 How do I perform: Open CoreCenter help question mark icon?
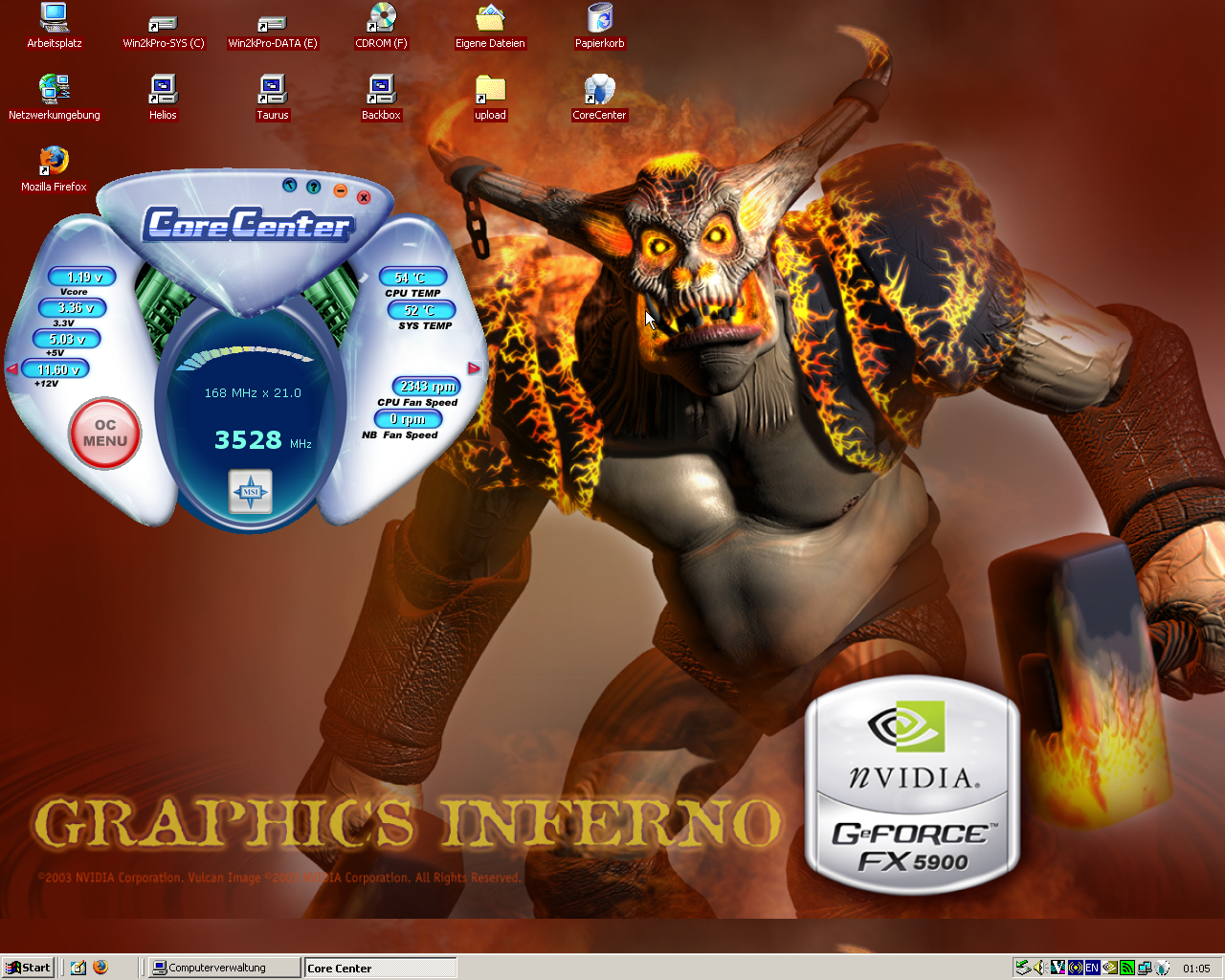point(313,187)
